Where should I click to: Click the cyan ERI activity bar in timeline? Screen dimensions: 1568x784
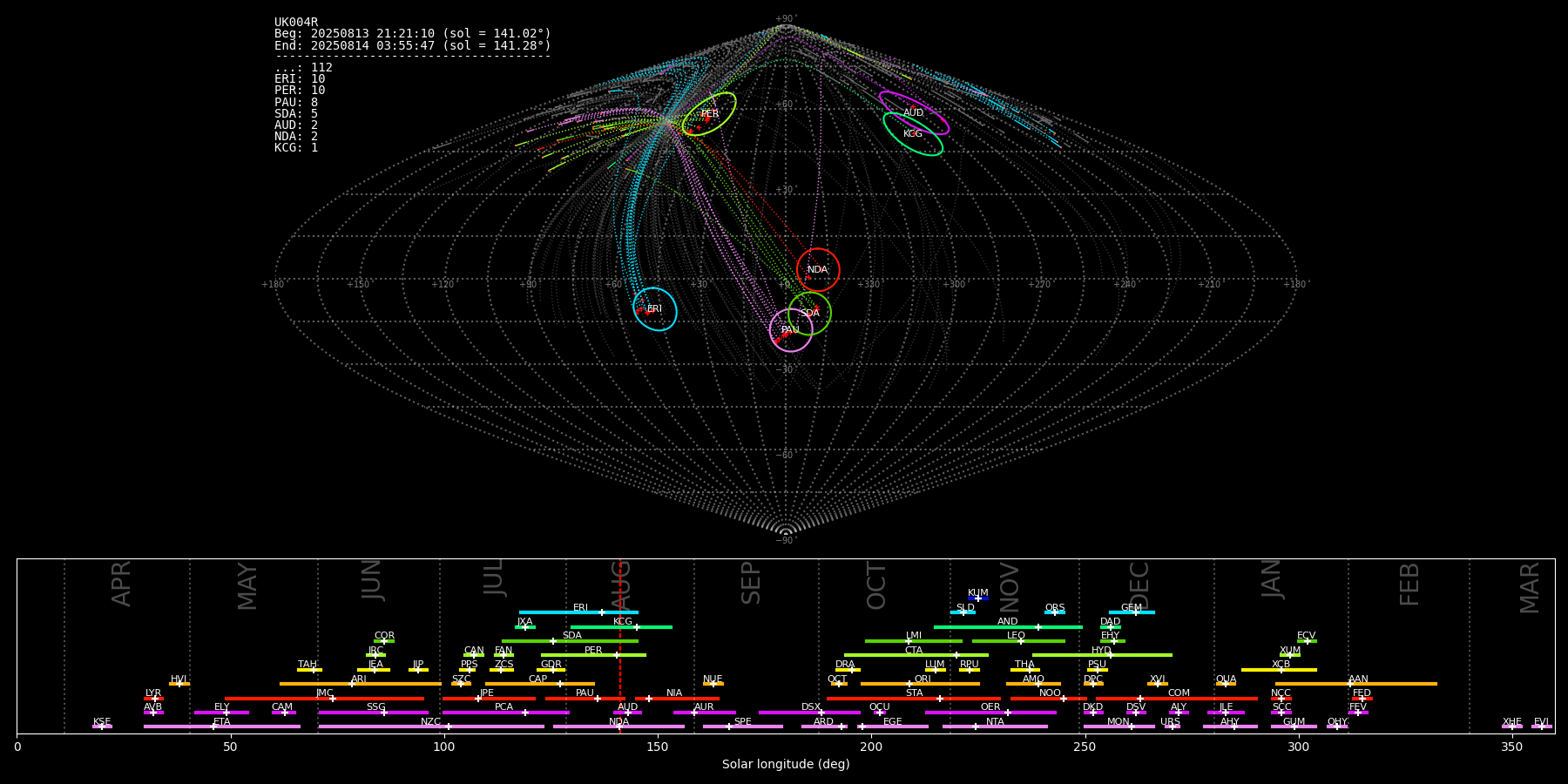click(578, 612)
